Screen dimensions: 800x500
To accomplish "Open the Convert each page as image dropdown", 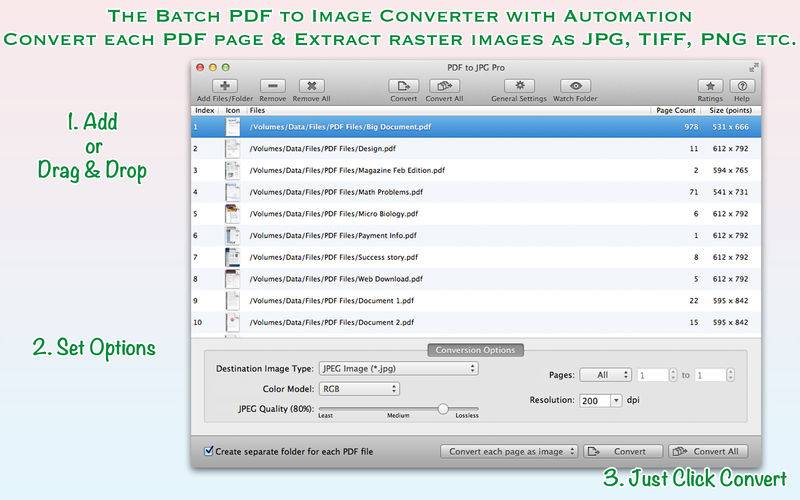I will click(509, 452).
